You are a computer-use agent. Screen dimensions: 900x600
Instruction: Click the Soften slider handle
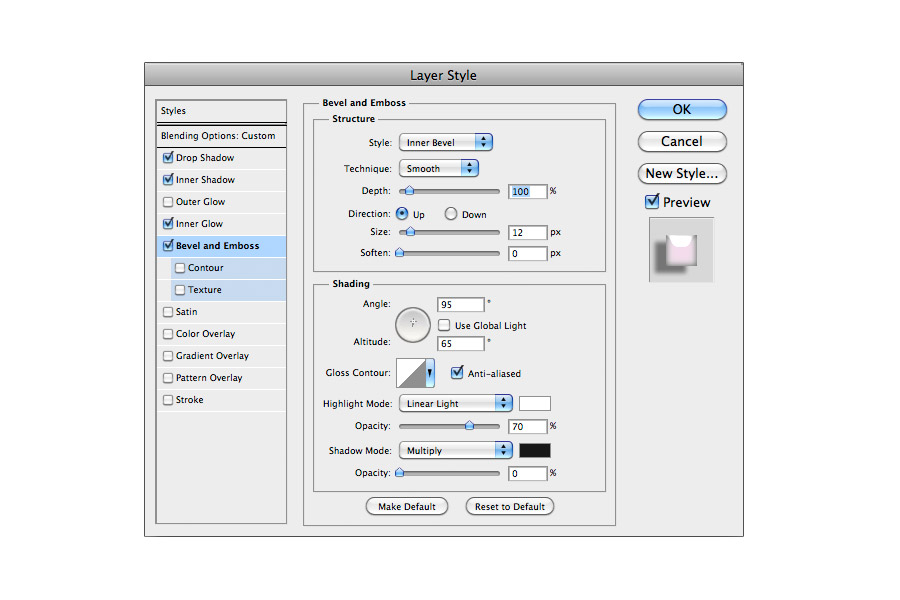(x=399, y=253)
